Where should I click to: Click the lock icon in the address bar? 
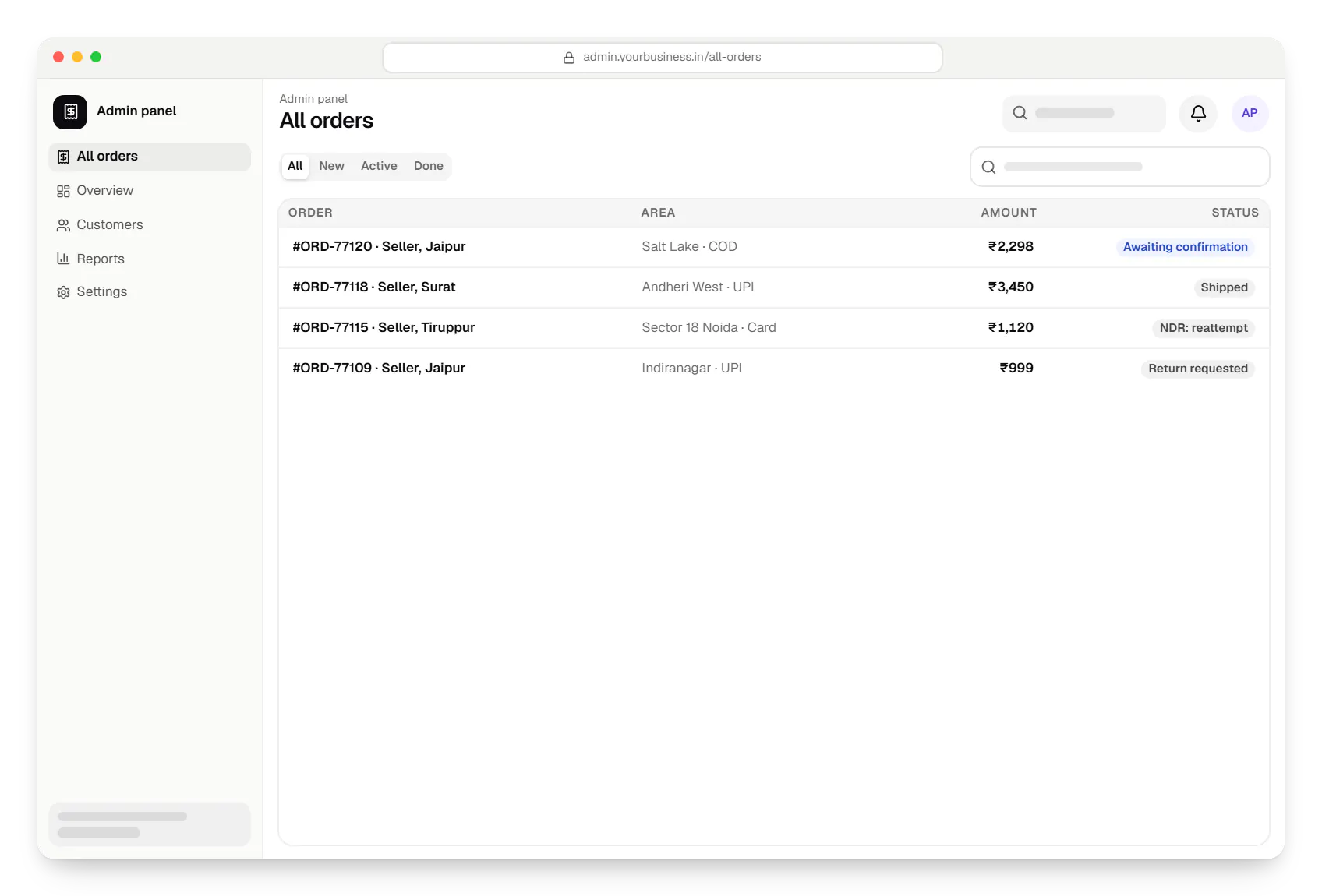click(569, 58)
